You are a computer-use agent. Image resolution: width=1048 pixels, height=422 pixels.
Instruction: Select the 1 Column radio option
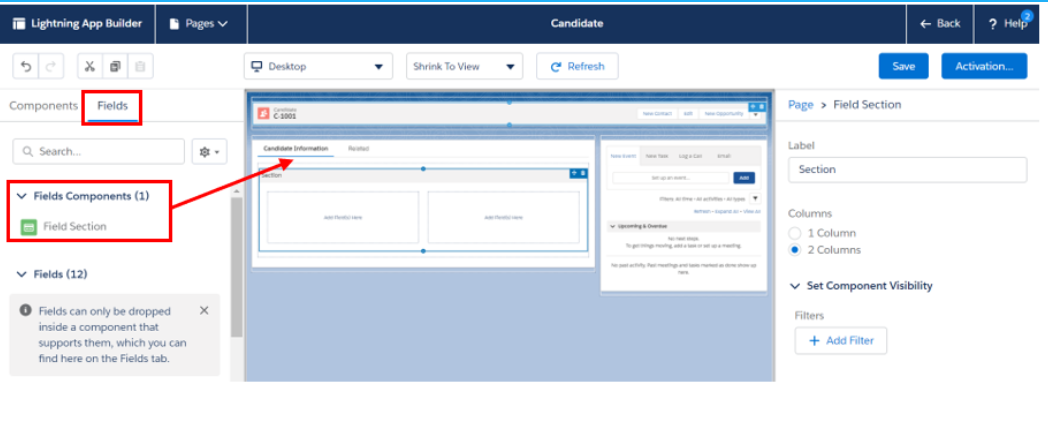pos(795,232)
